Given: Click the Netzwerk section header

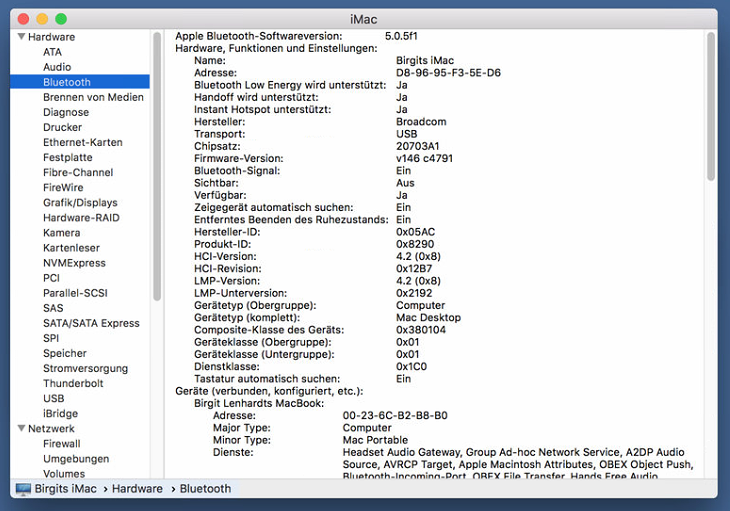Looking at the screenshot, I should [51, 428].
